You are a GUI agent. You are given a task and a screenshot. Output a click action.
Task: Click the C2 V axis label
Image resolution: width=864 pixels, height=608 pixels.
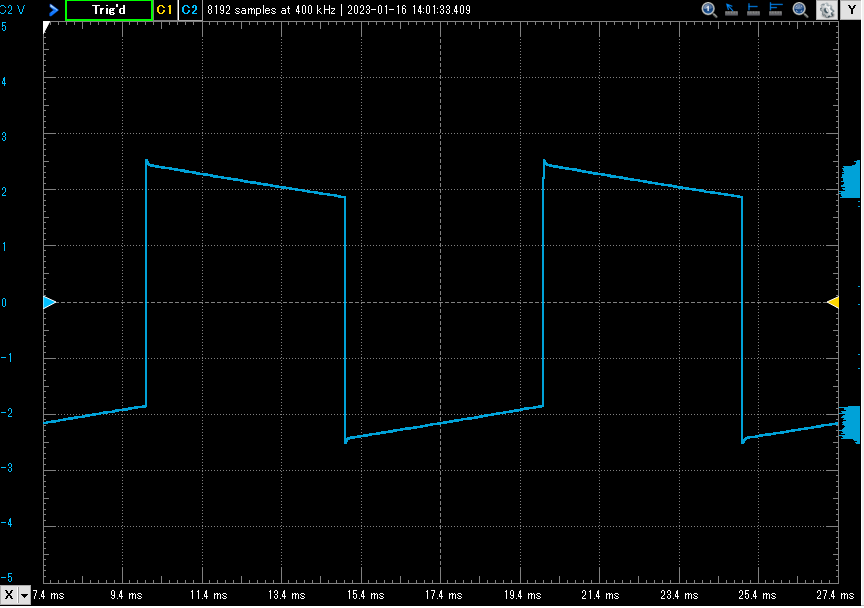[x=13, y=10]
